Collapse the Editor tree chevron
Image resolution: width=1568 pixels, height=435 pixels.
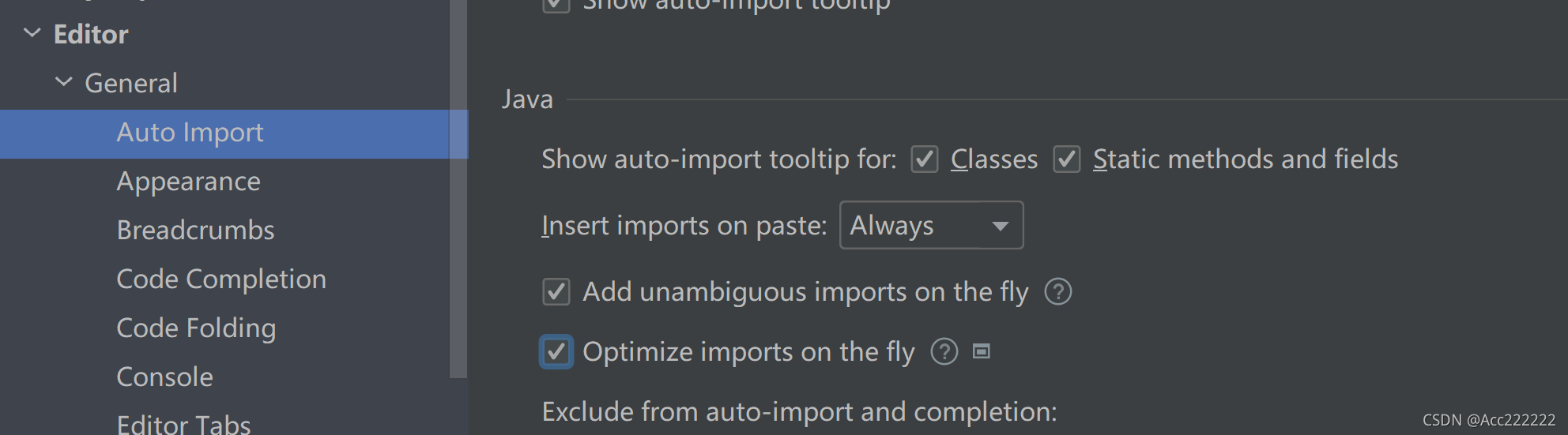pyautogui.click(x=32, y=33)
